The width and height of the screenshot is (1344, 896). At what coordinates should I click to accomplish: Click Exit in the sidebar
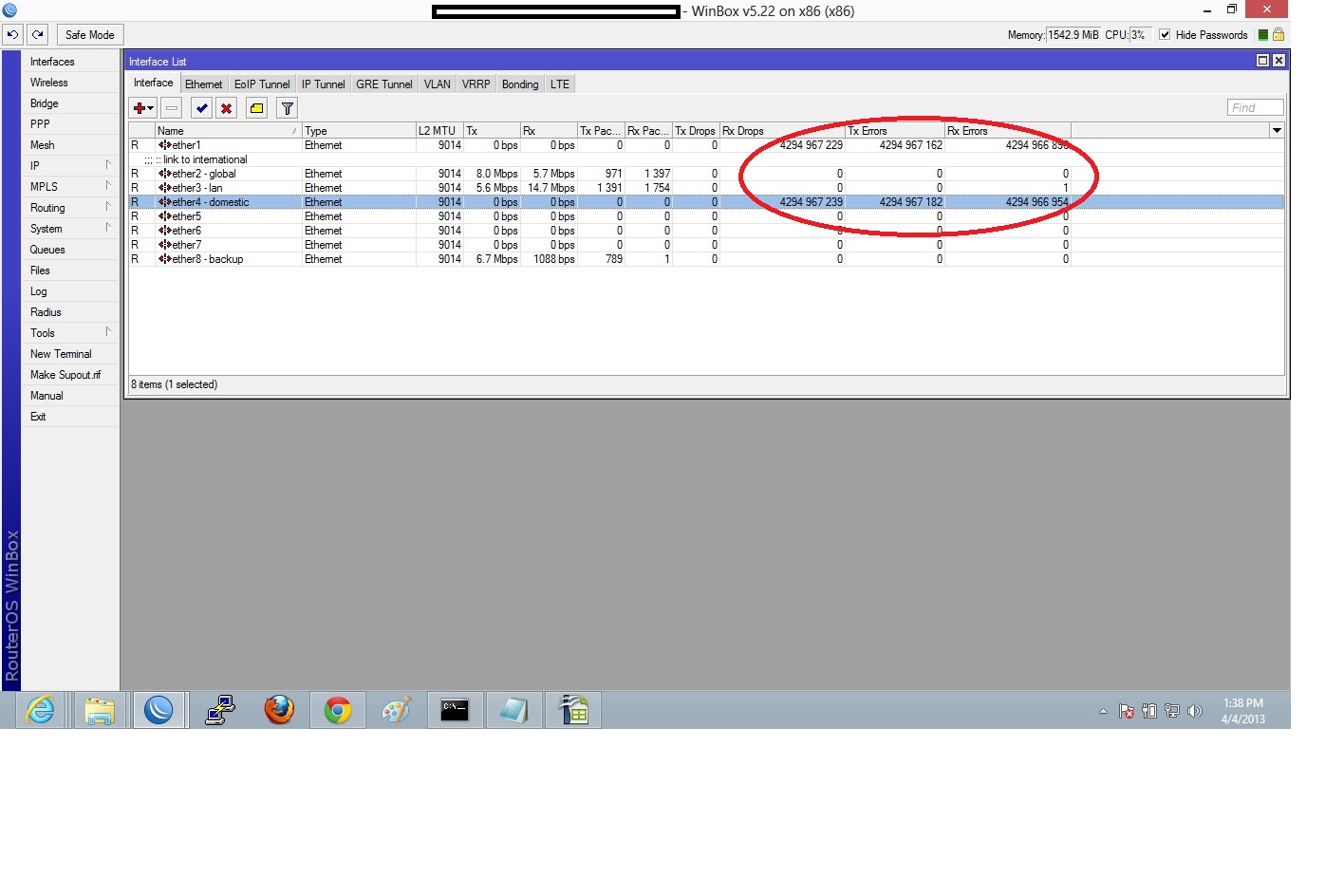(71, 417)
